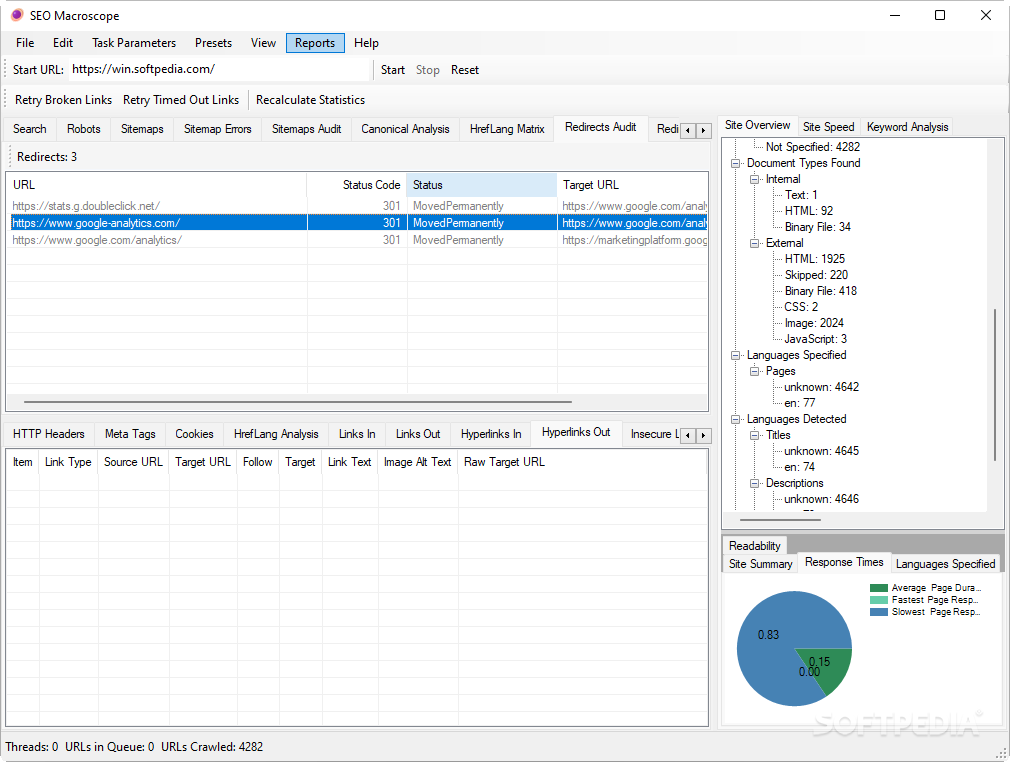Open the Help menu

click(366, 43)
